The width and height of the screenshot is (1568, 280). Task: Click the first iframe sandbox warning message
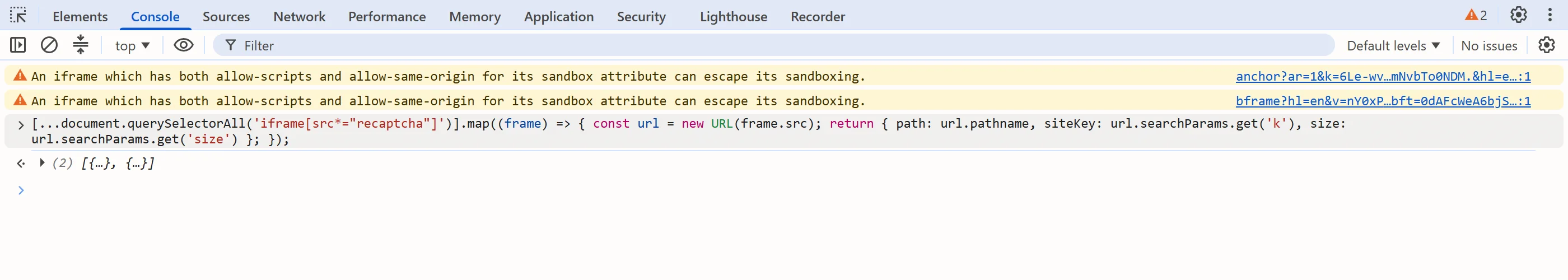pos(448,76)
